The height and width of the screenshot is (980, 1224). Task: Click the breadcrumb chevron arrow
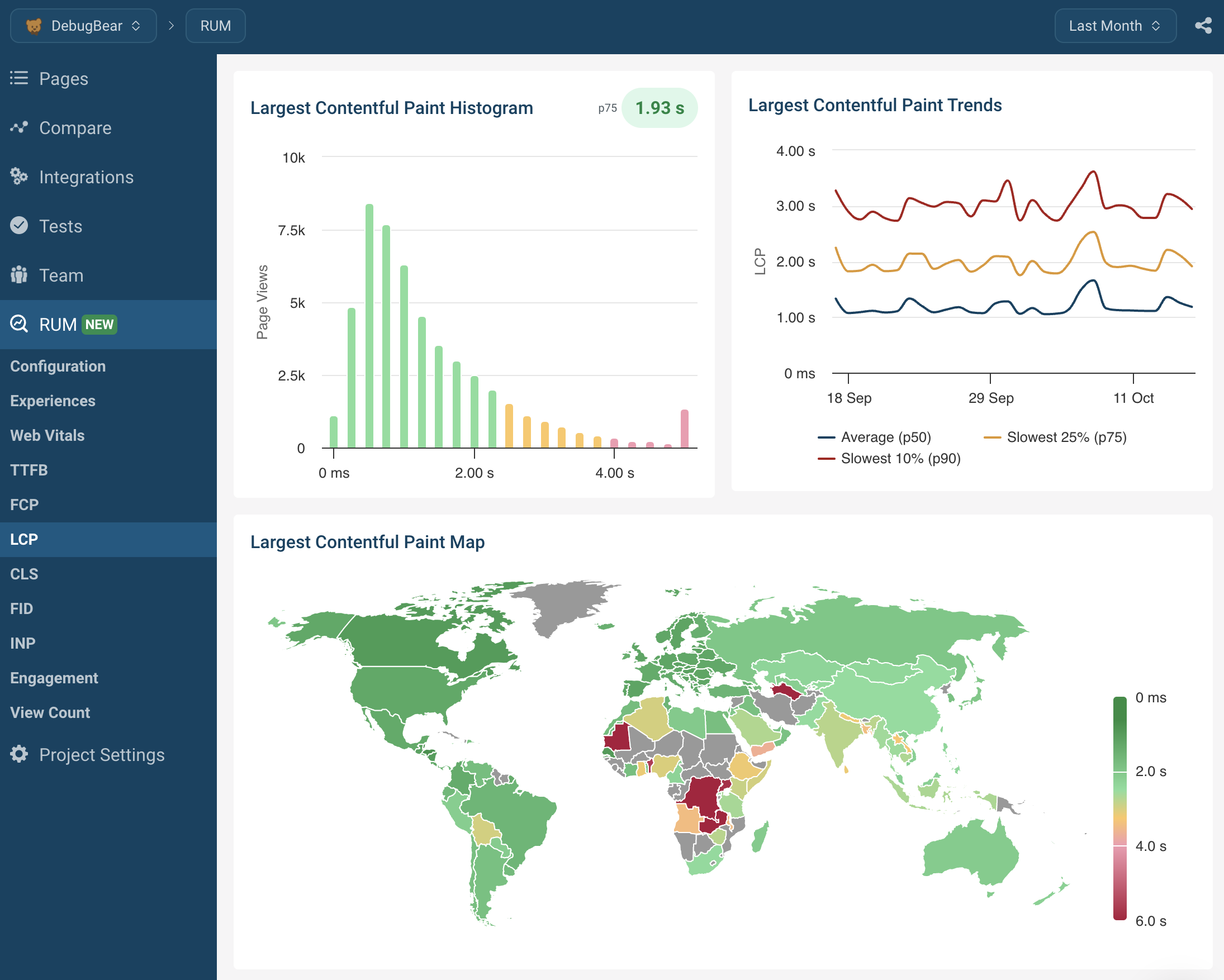(x=171, y=26)
